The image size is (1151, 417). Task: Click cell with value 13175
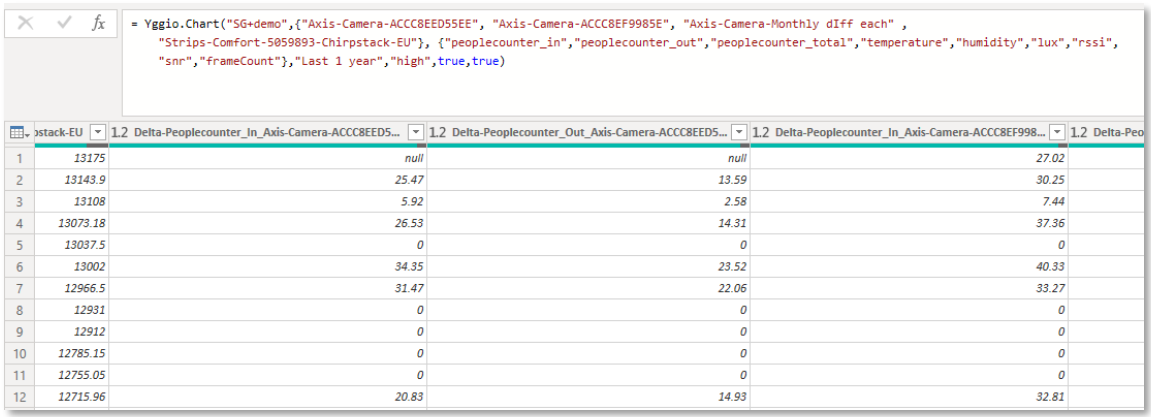pyautogui.click(x=72, y=157)
